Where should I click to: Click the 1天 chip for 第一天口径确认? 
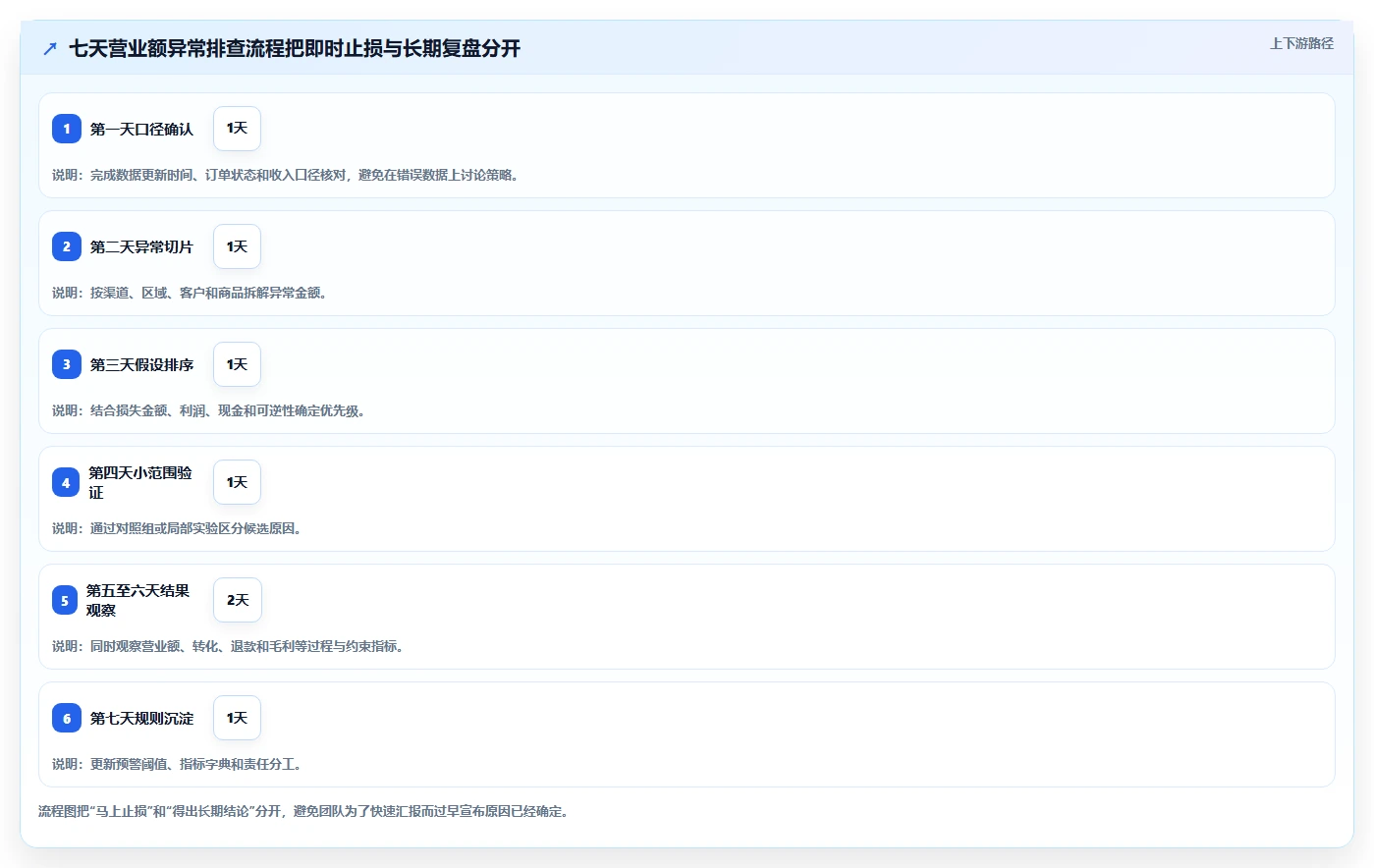tap(237, 129)
